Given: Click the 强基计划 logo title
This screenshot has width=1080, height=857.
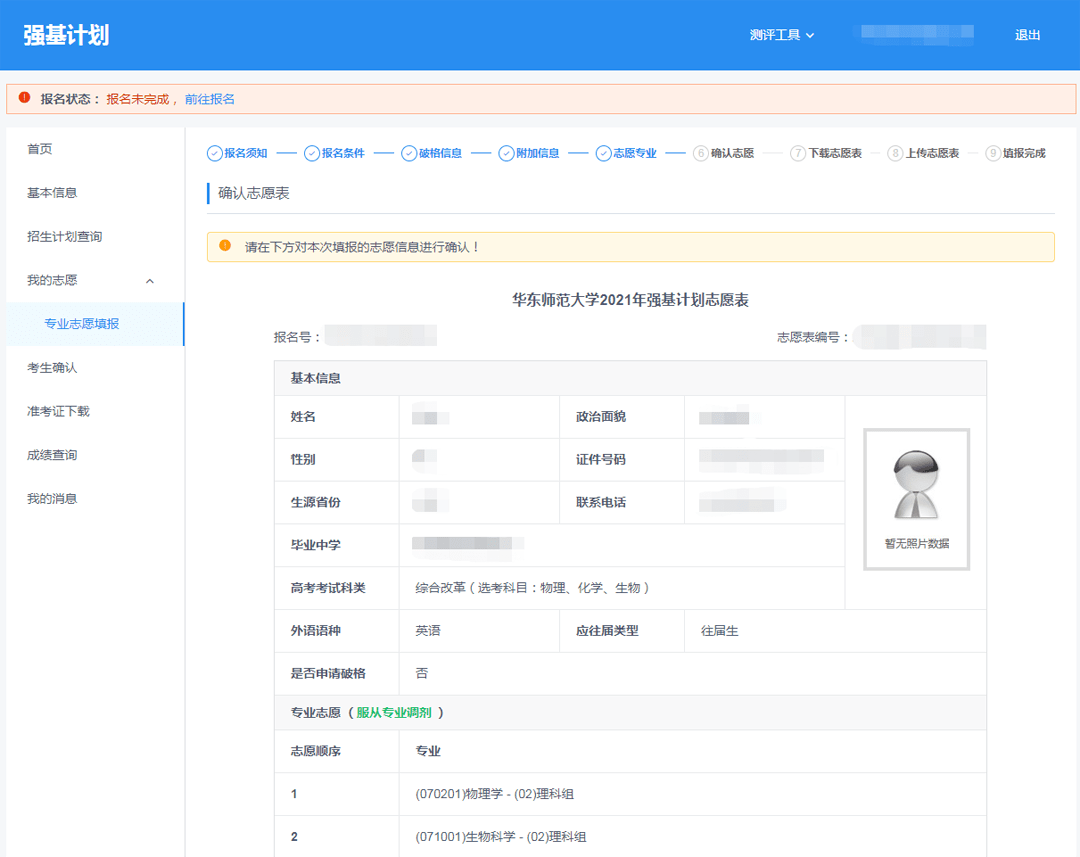Looking at the screenshot, I should 66,35.
